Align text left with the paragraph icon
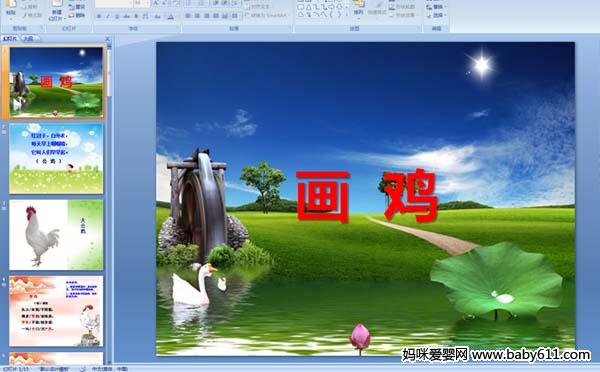The width and height of the screenshot is (600, 372). pyautogui.click(x=188, y=16)
